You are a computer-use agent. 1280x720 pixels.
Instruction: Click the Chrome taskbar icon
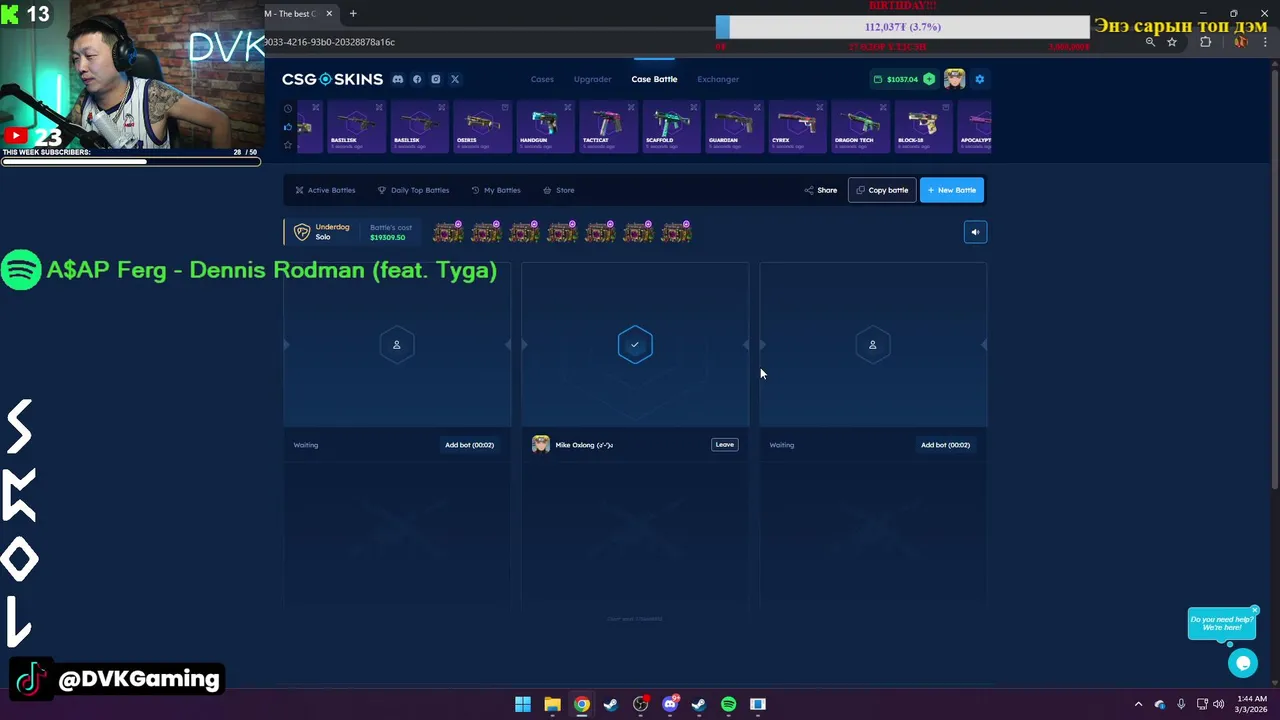(x=581, y=704)
